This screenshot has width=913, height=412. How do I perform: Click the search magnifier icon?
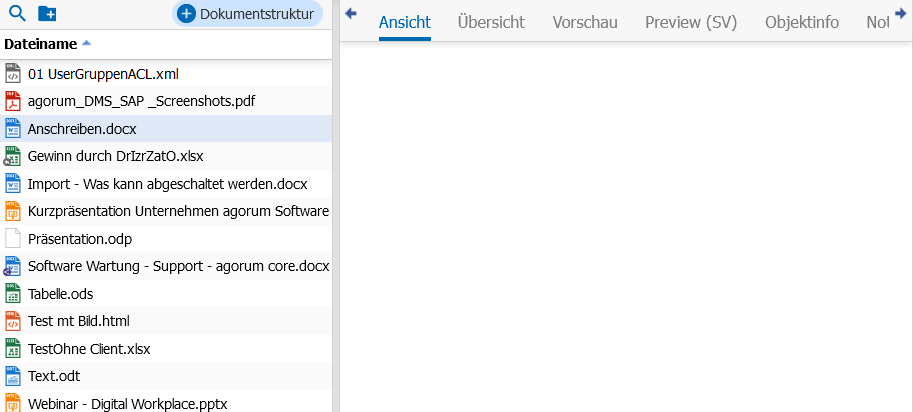point(16,14)
